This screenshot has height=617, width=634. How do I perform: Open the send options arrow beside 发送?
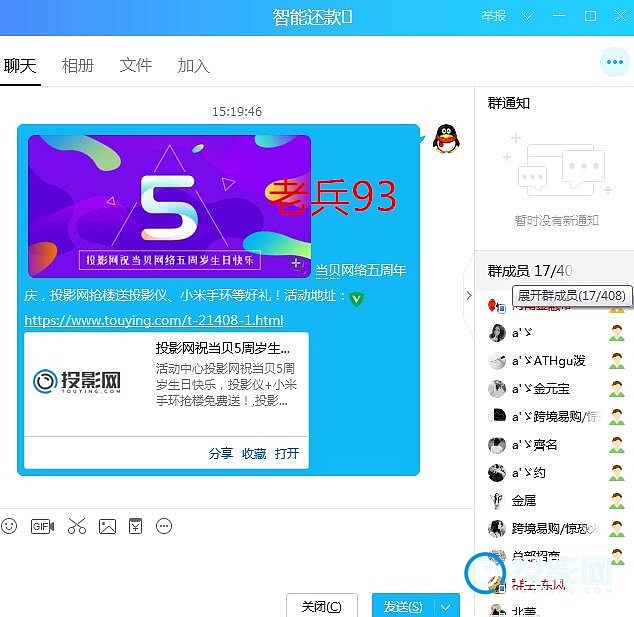pos(446,607)
